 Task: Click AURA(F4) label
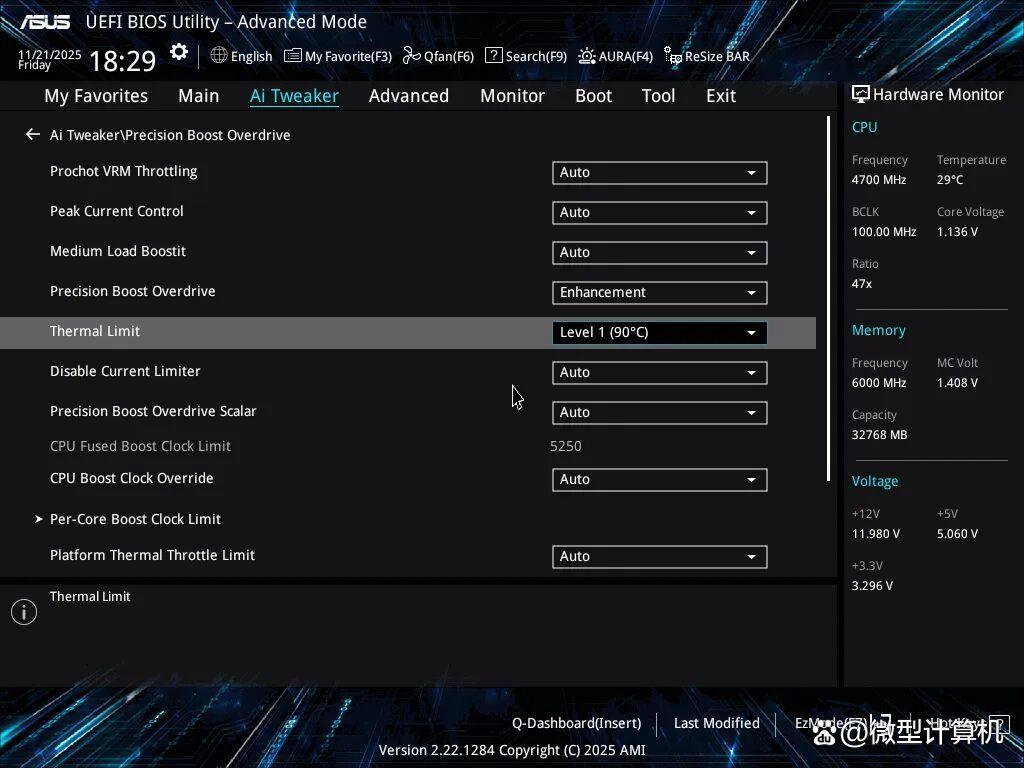(x=626, y=56)
